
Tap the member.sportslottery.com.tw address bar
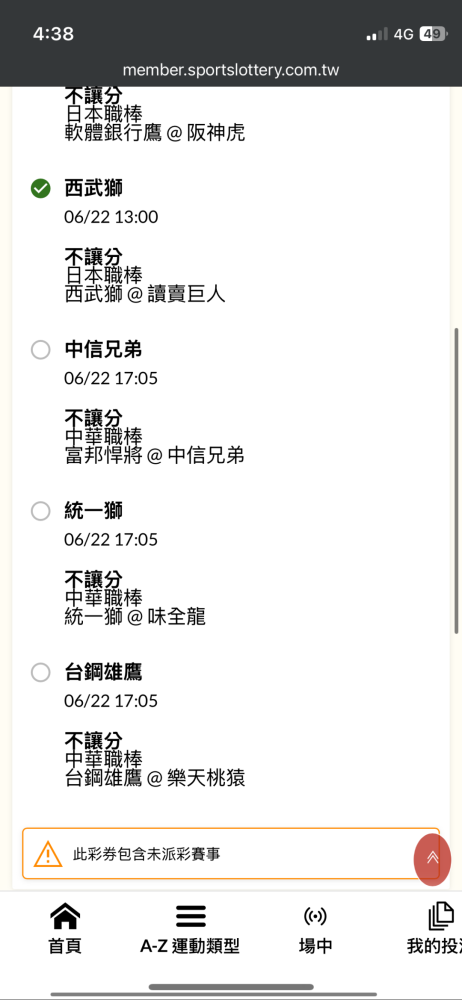[231, 70]
